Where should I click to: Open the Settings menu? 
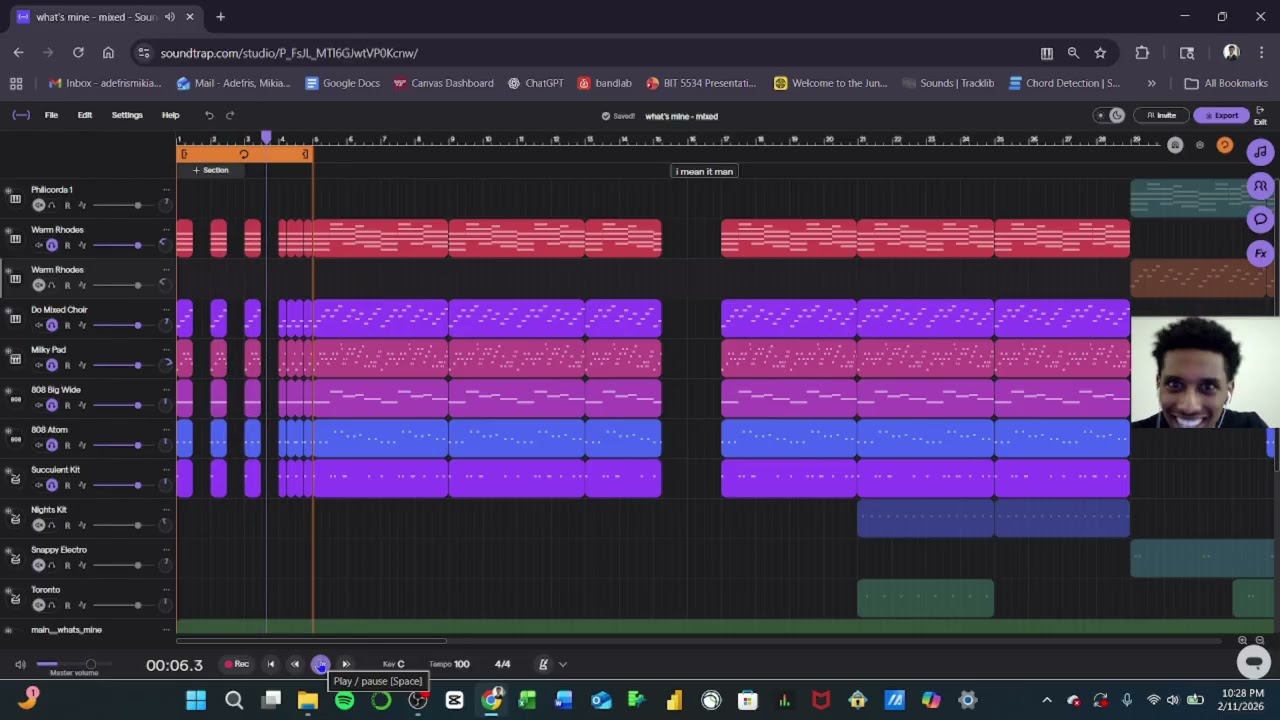coord(127,115)
